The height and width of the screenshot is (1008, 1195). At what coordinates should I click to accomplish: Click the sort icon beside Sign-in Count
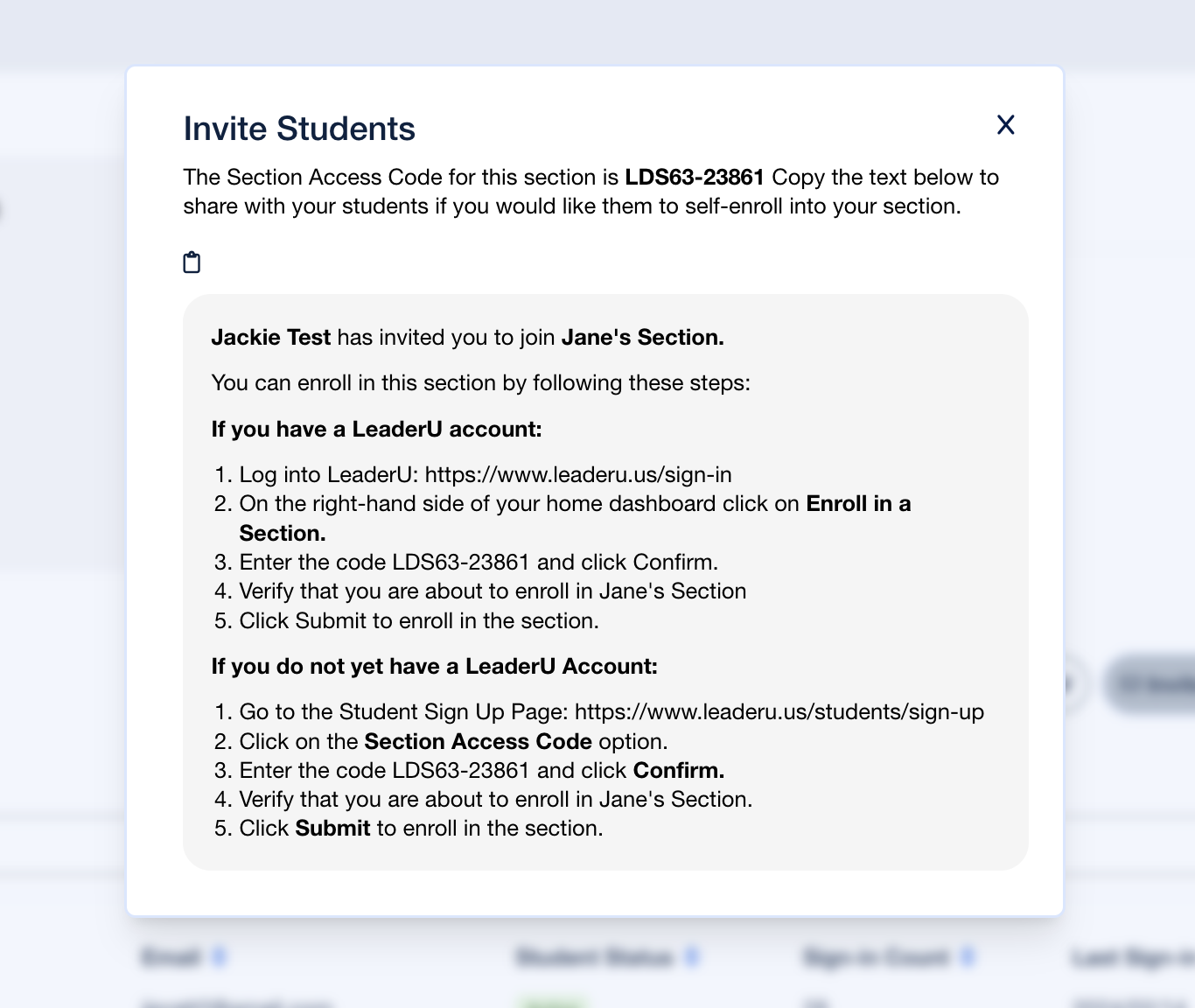coord(968,957)
